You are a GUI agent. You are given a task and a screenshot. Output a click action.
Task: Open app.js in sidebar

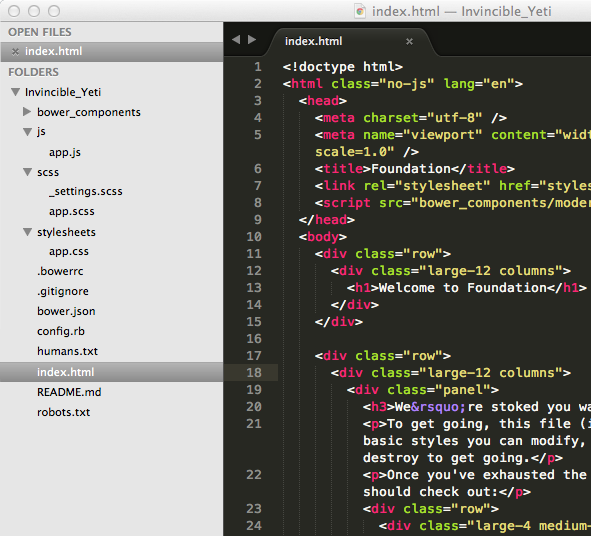point(65,152)
